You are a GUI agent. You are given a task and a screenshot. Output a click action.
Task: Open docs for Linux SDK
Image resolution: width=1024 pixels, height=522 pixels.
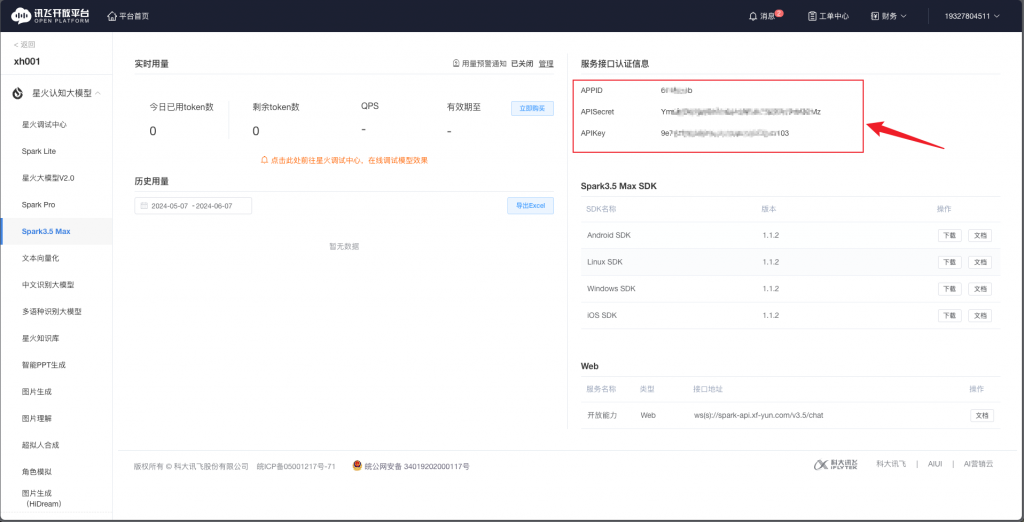pos(980,262)
